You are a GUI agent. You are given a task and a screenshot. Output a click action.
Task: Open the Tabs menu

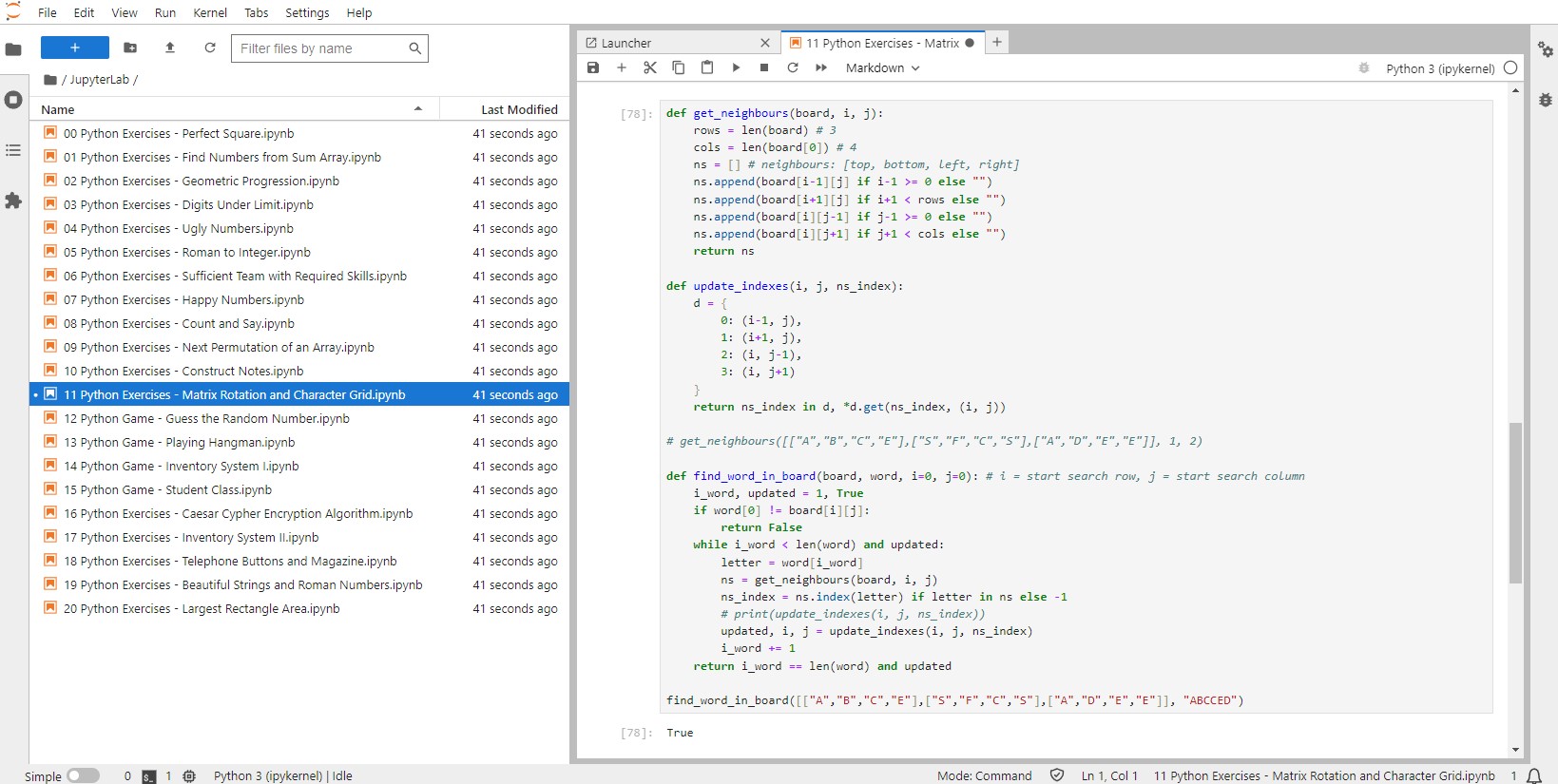tap(257, 12)
